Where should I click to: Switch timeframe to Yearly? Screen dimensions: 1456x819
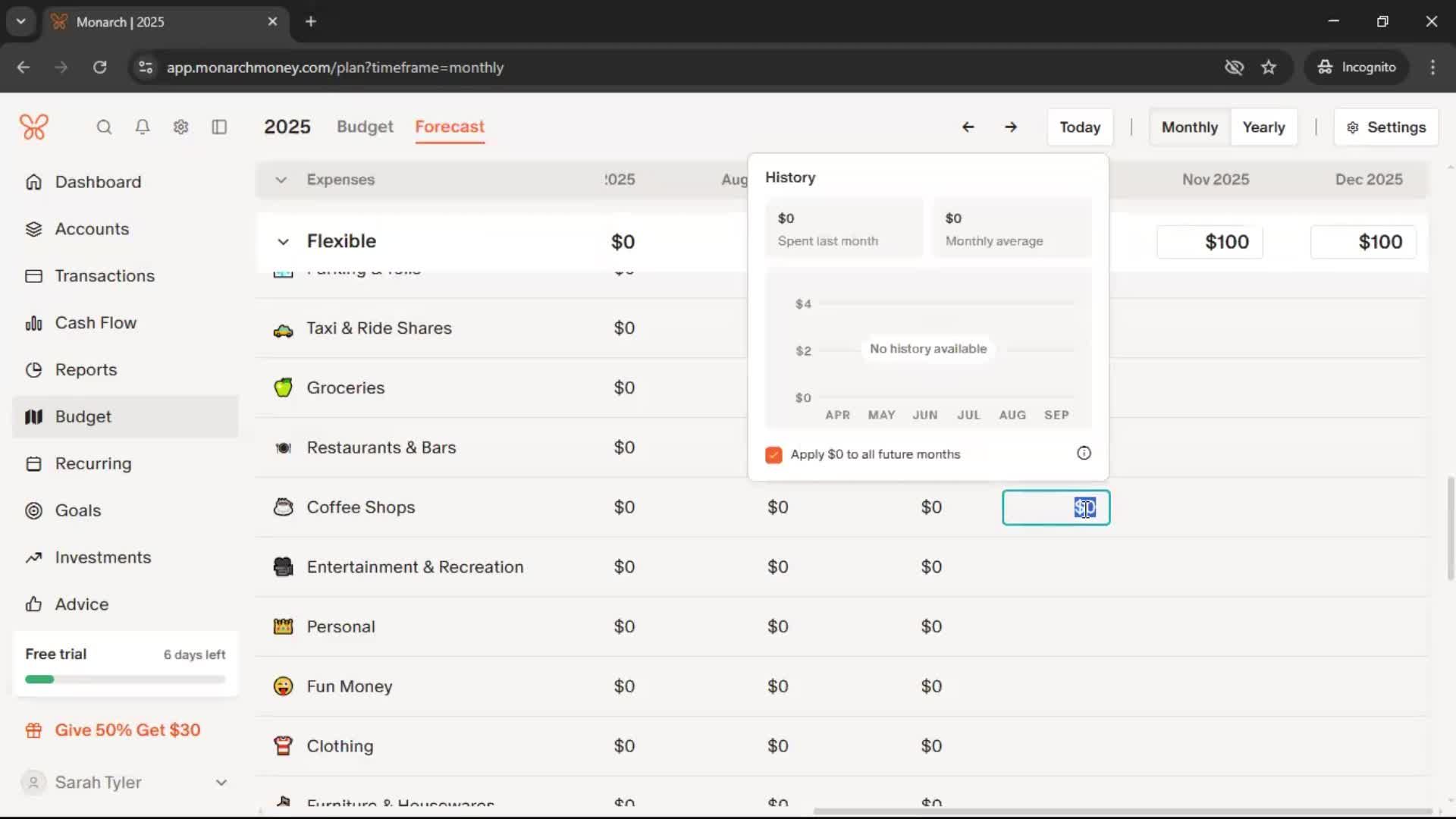[1263, 127]
